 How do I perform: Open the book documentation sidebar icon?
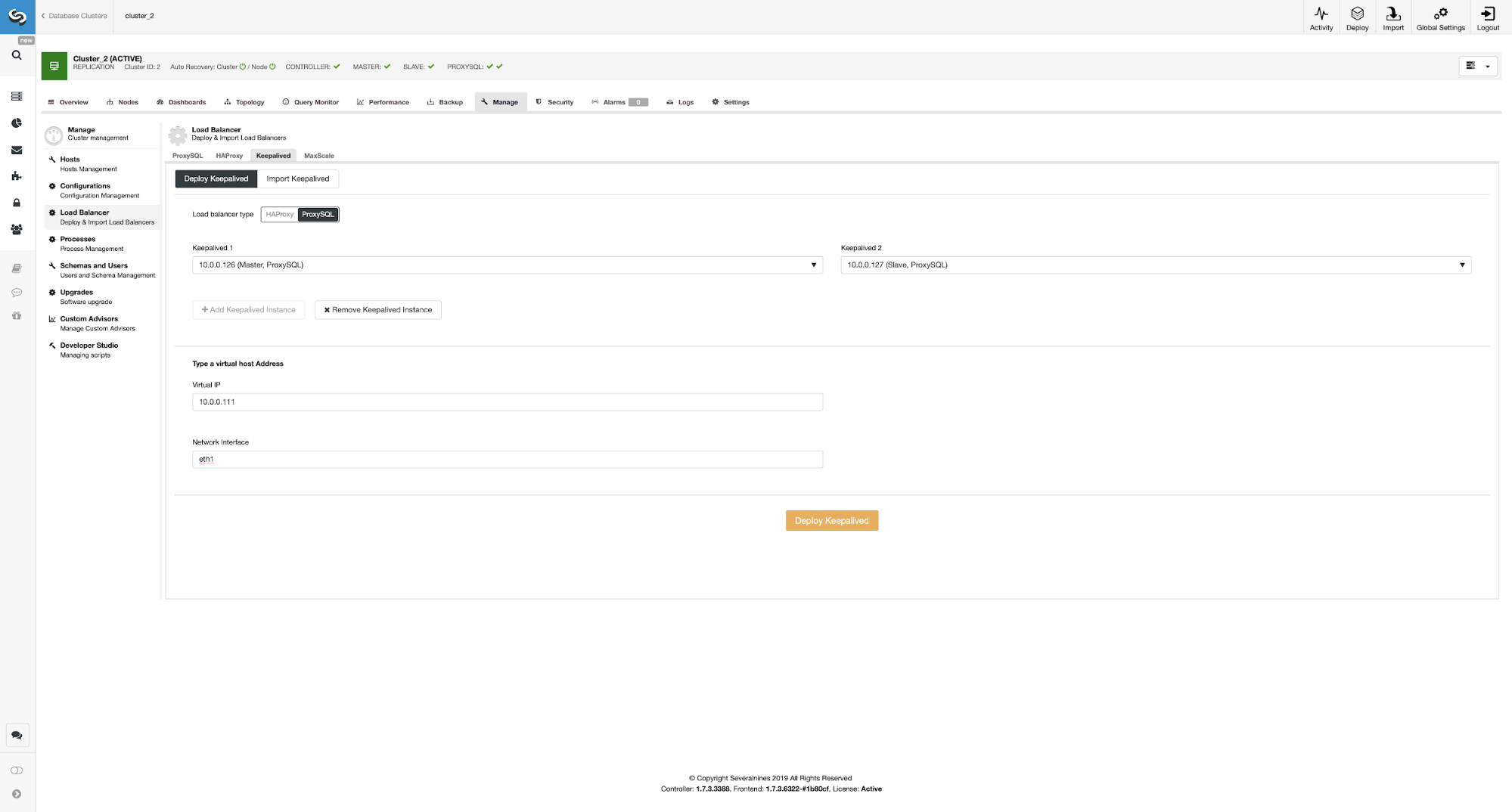click(x=17, y=268)
